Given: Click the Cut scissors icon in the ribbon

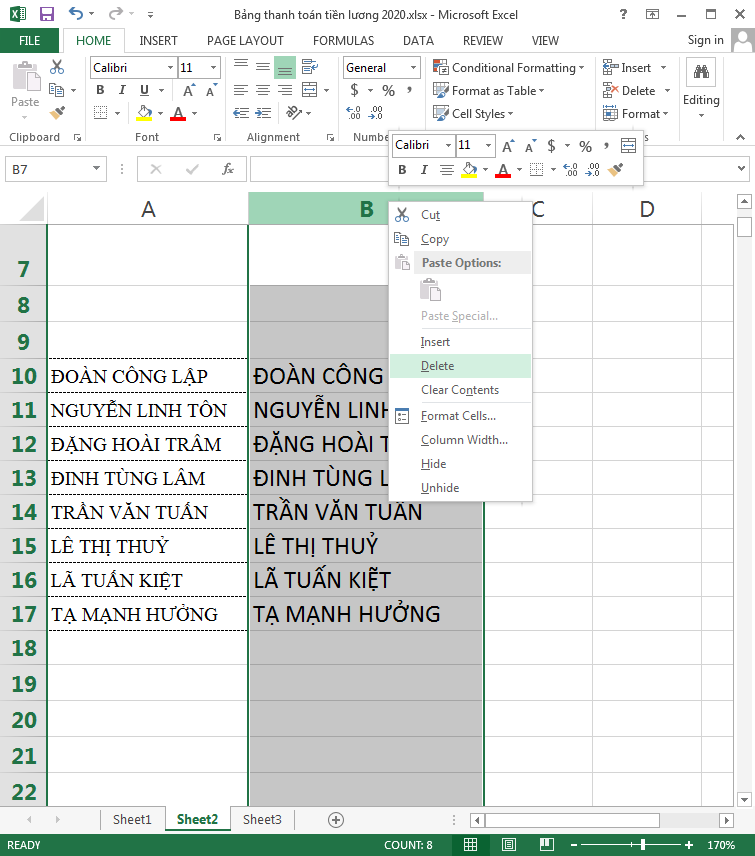Looking at the screenshot, I should point(57,67).
